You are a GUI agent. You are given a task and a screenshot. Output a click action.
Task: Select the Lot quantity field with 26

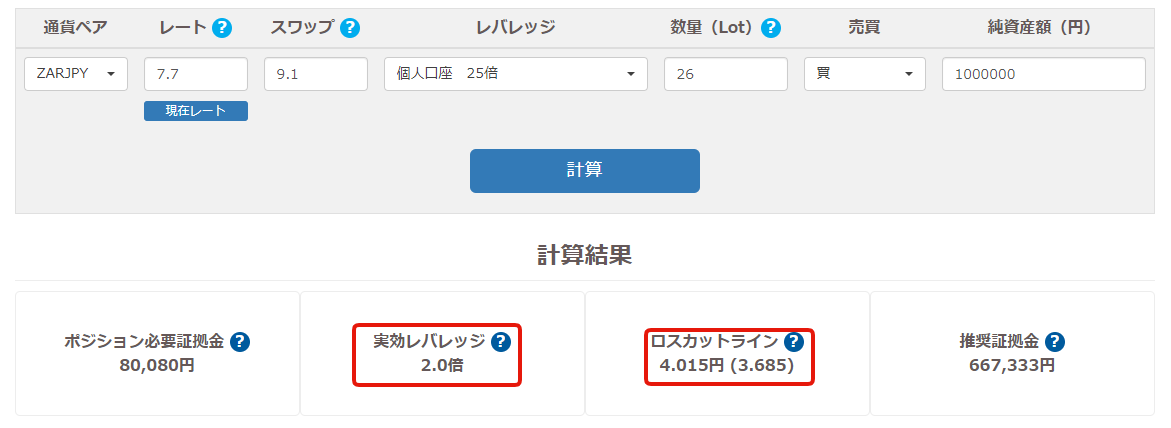(725, 74)
